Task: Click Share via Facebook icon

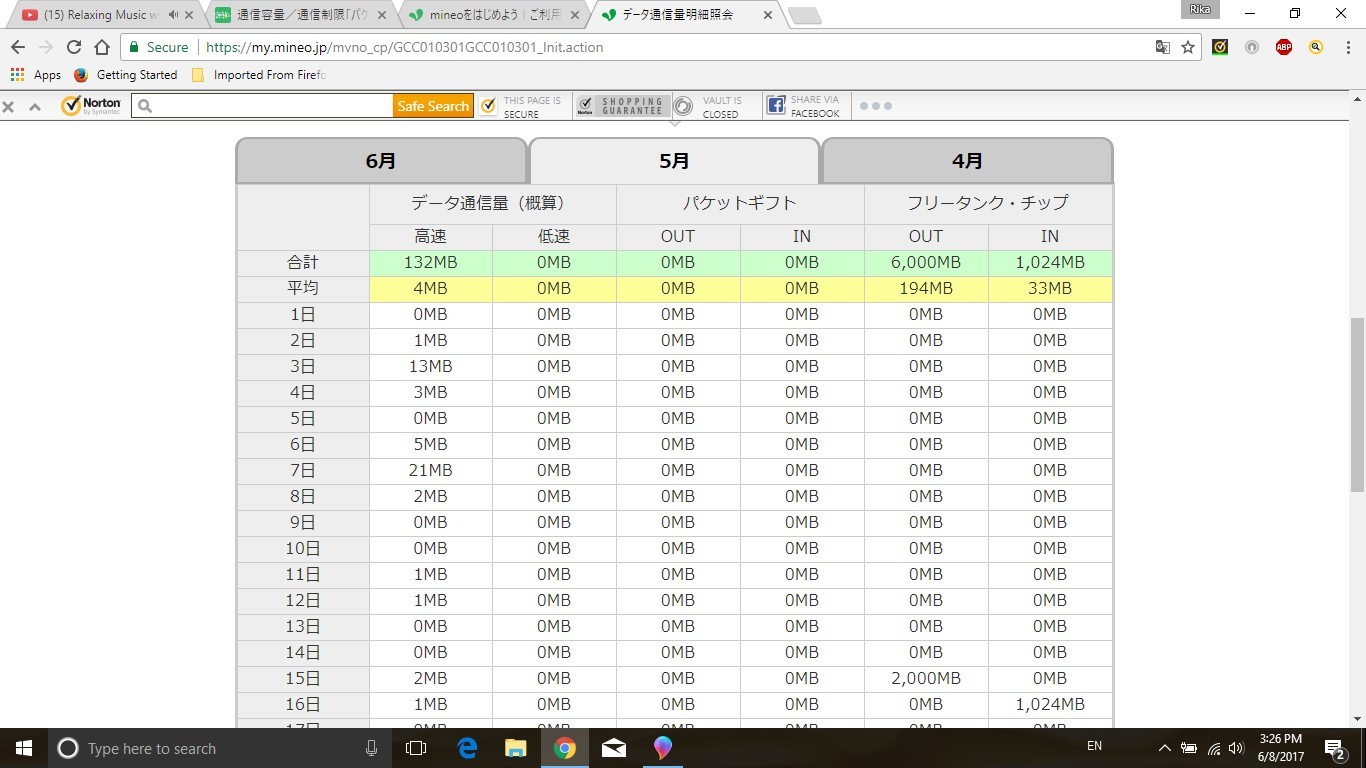Action: [x=776, y=106]
